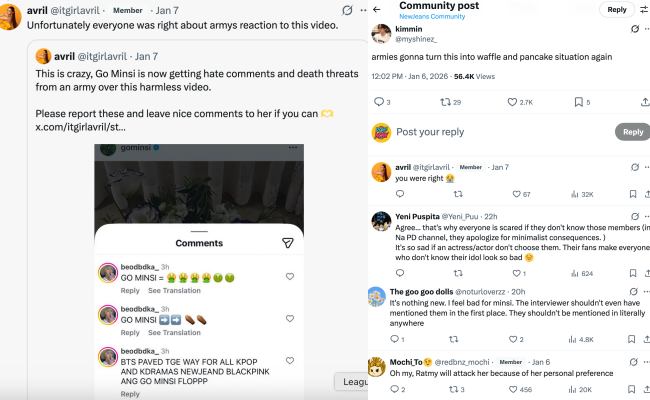Tap the paper plane icon in Comments

tap(288, 243)
